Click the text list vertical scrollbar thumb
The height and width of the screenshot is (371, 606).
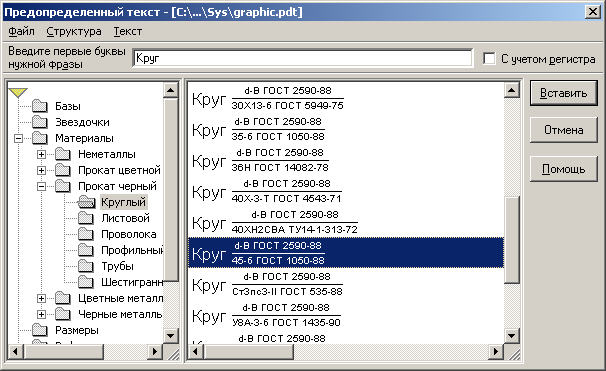pyautogui.click(x=512, y=240)
